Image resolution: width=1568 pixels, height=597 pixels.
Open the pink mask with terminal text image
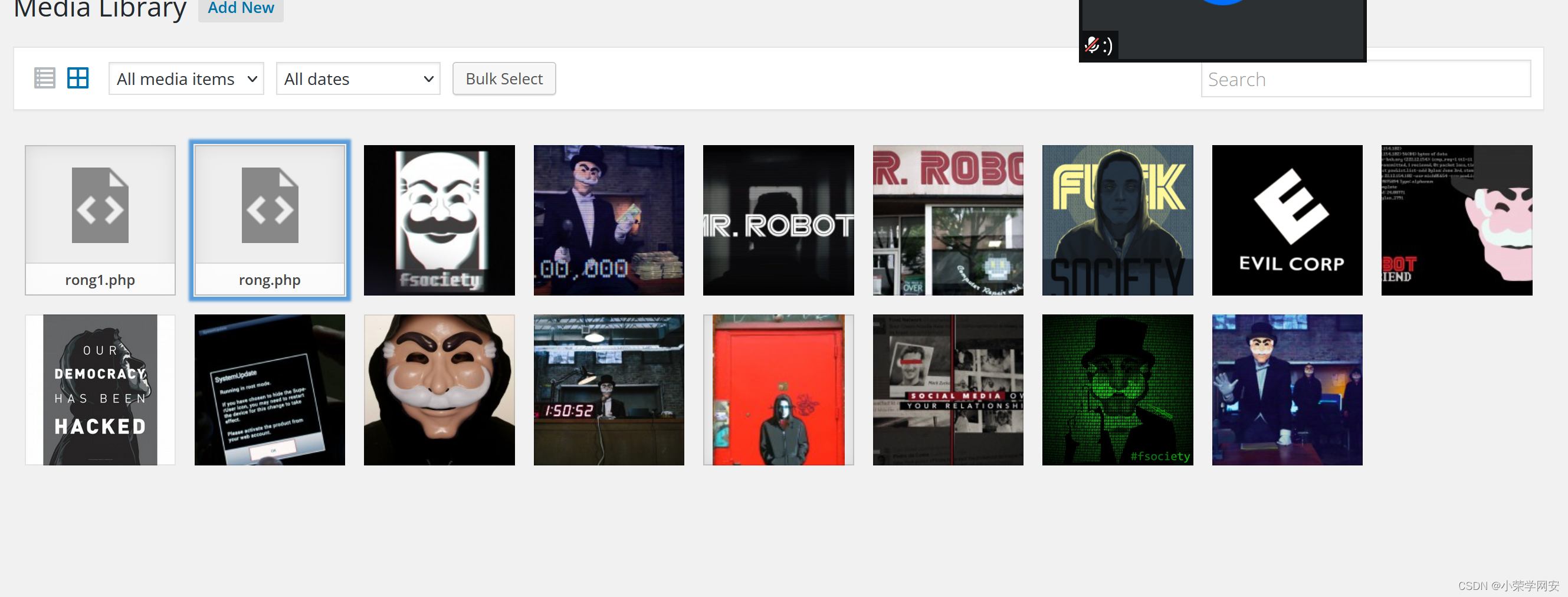pos(1457,220)
